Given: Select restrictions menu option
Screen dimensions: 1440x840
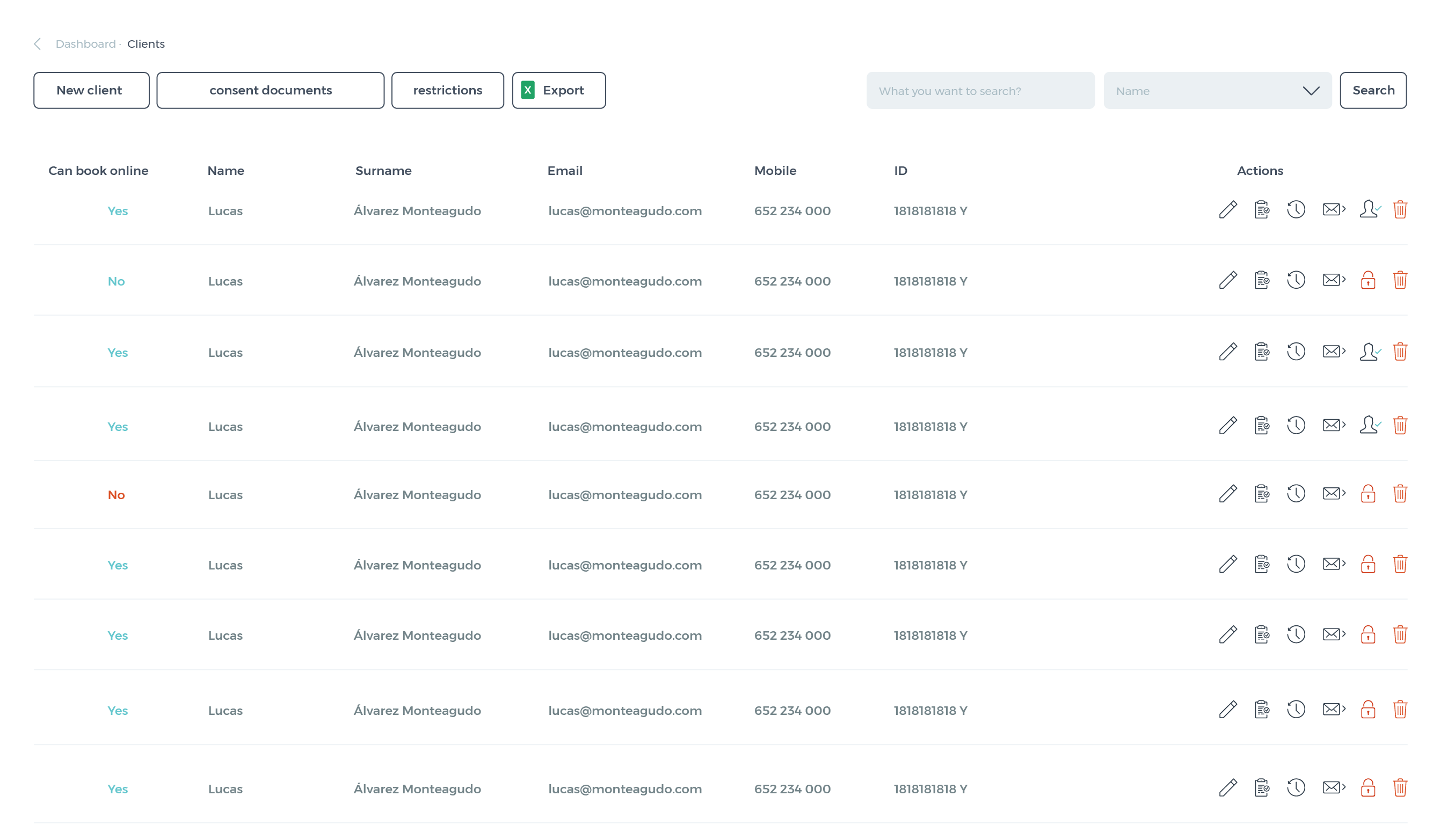Looking at the screenshot, I should 448,90.
